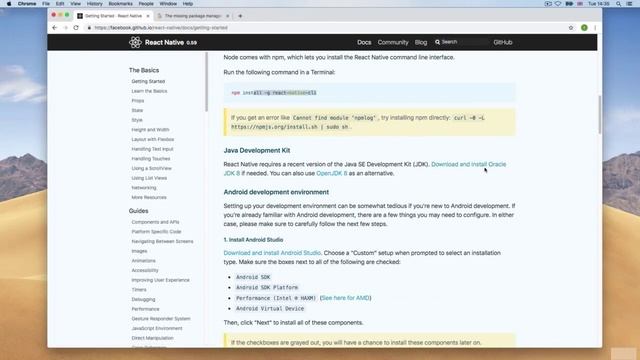Go back with the browser back arrow
Screen dimensions: 640x360
point(55,28)
